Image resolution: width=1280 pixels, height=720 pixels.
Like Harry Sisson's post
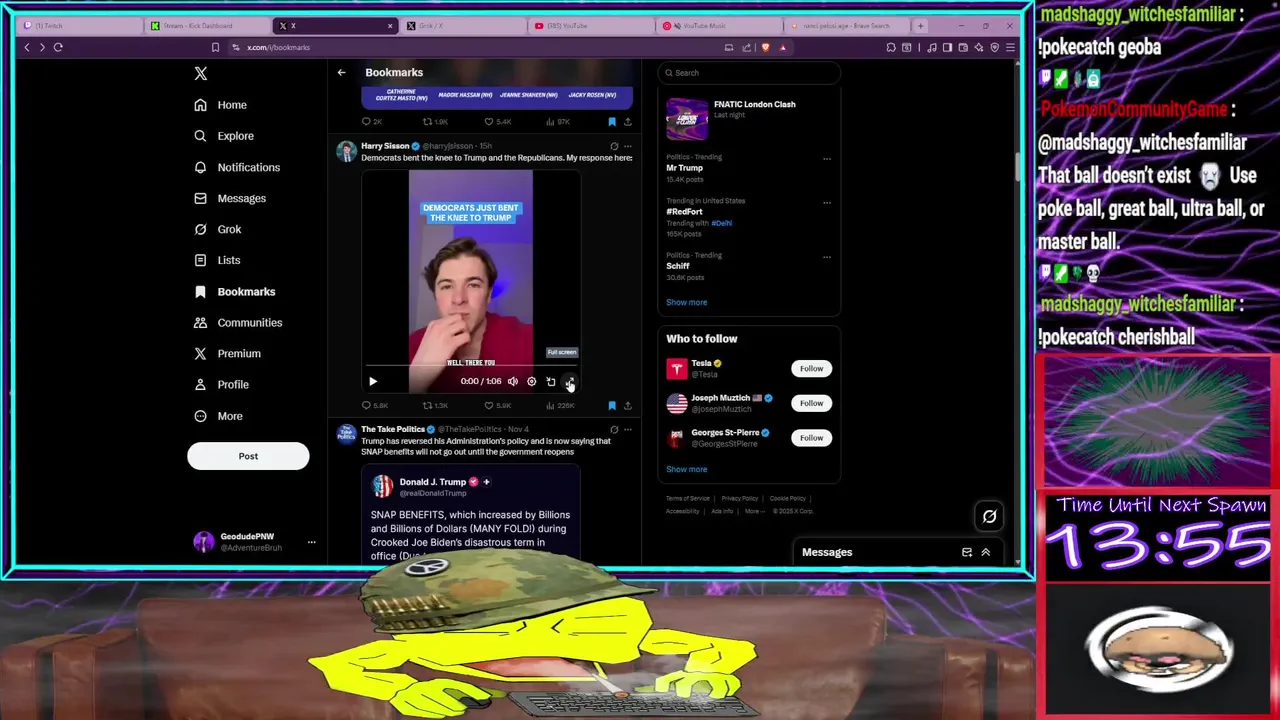(x=497, y=405)
